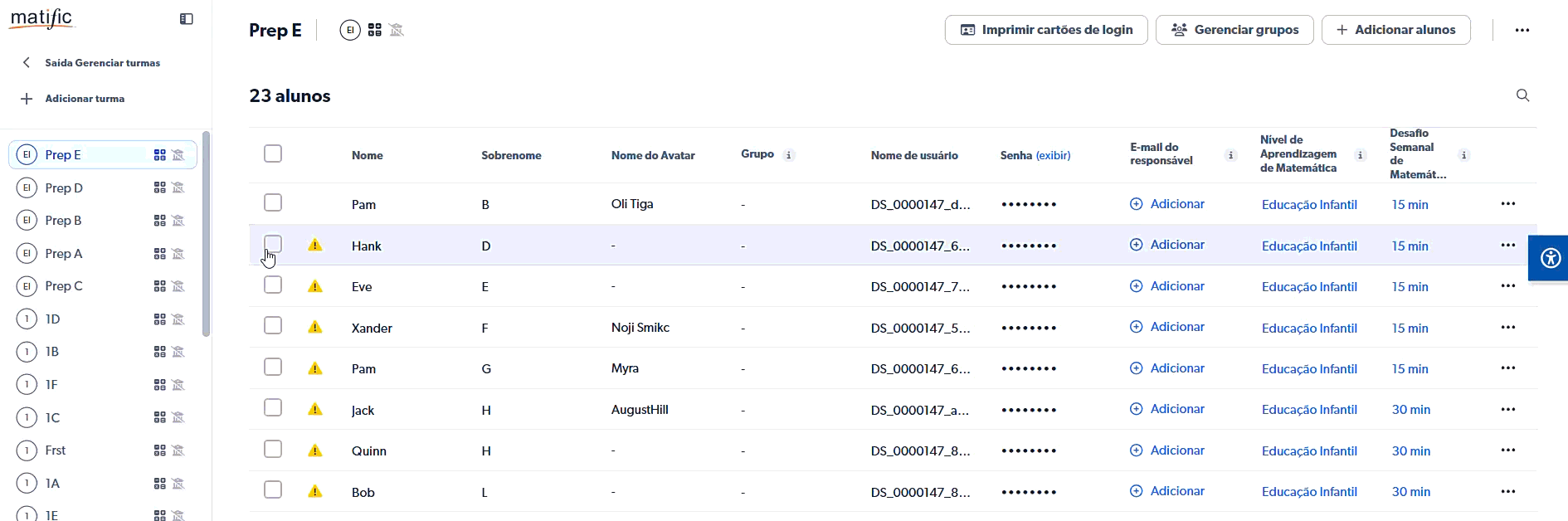
Task: Click crossed-out school icon in header
Action: tap(397, 30)
